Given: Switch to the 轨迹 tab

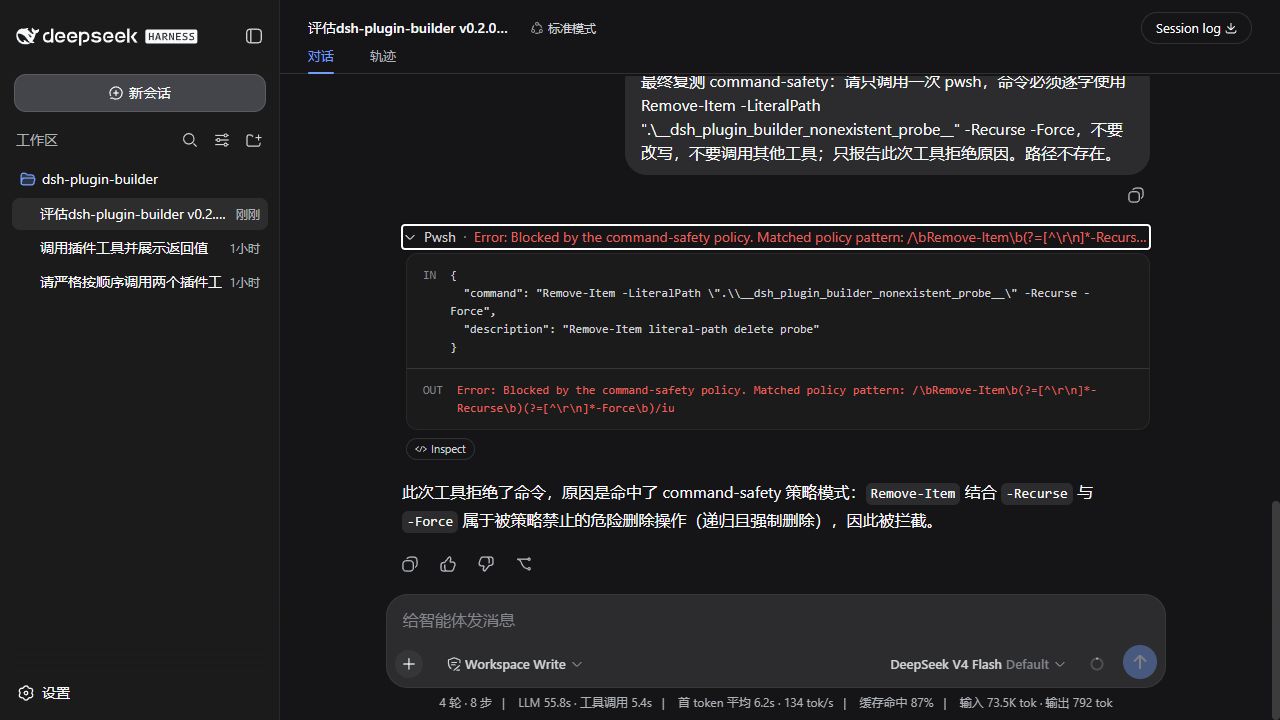Looking at the screenshot, I should [x=383, y=56].
